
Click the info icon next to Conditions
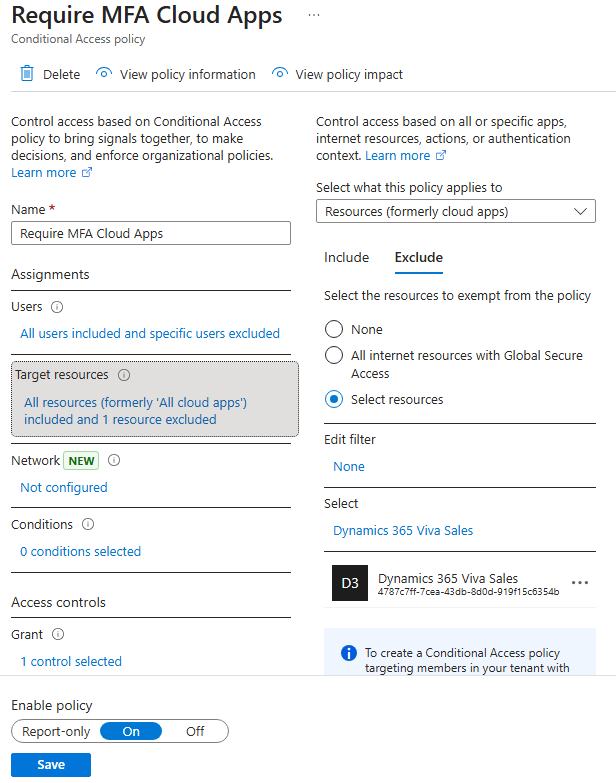[88, 524]
